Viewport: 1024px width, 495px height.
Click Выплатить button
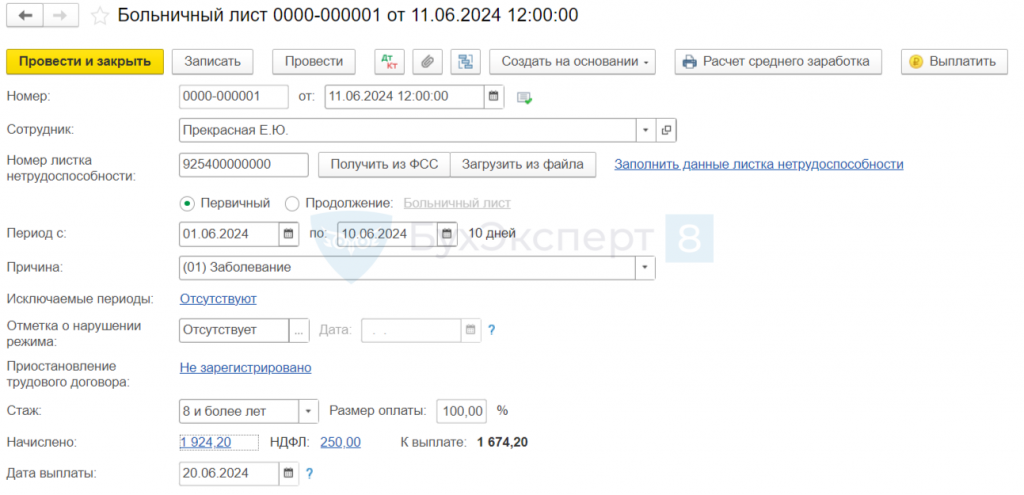tap(954, 61)
